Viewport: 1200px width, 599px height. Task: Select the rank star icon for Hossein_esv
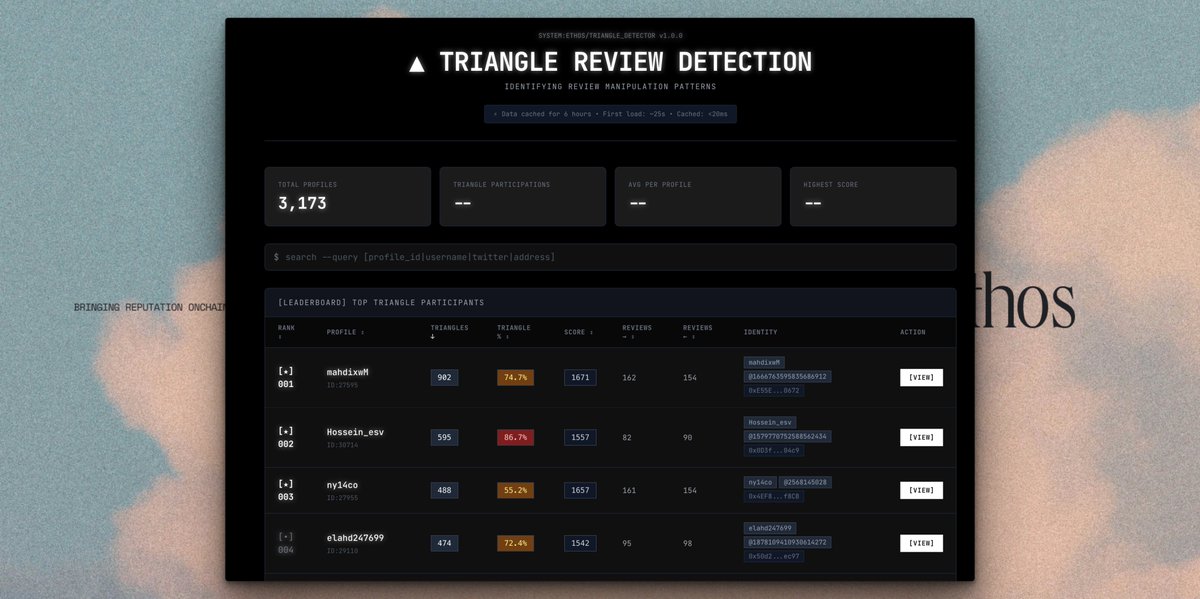pos(286,431)
